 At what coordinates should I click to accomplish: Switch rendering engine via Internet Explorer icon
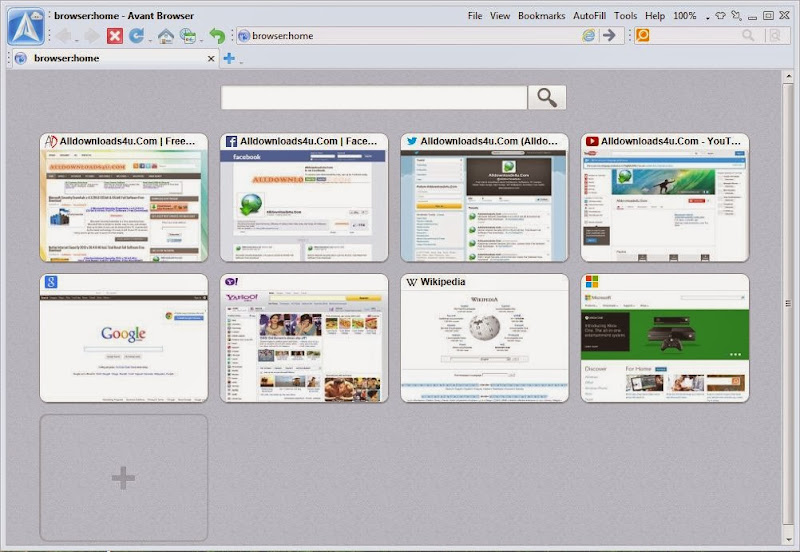589,35
